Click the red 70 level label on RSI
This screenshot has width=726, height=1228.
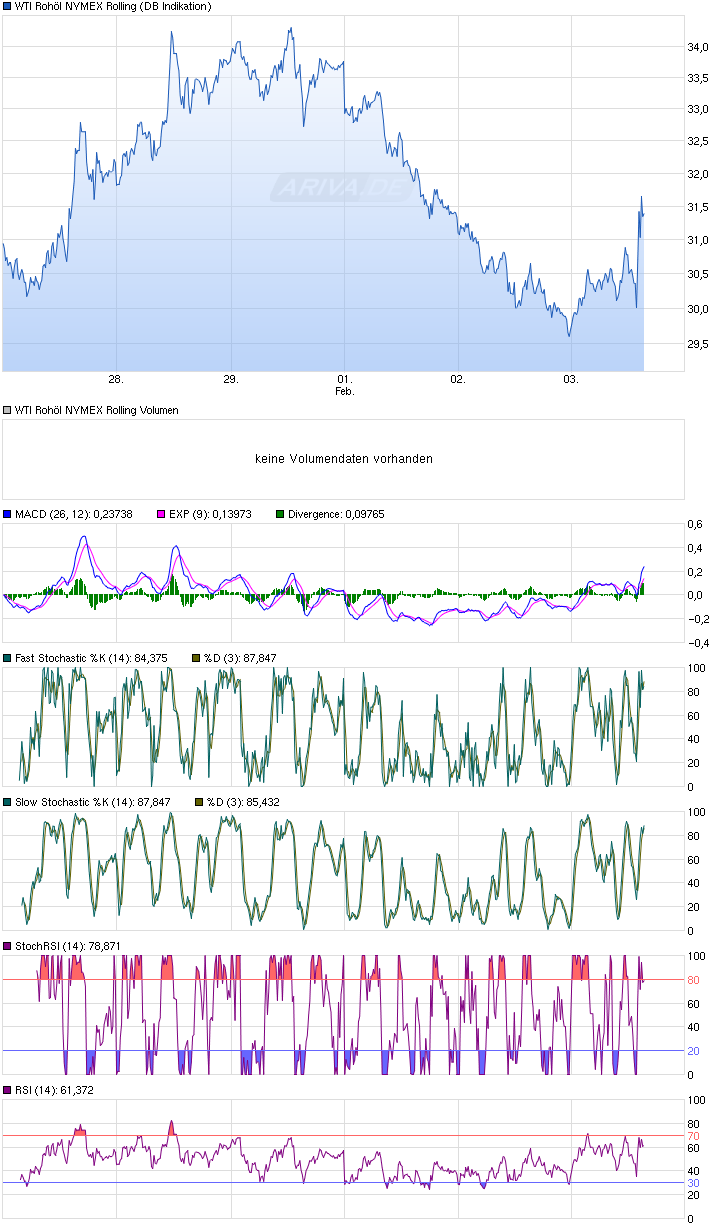[x=692, y=1137]
